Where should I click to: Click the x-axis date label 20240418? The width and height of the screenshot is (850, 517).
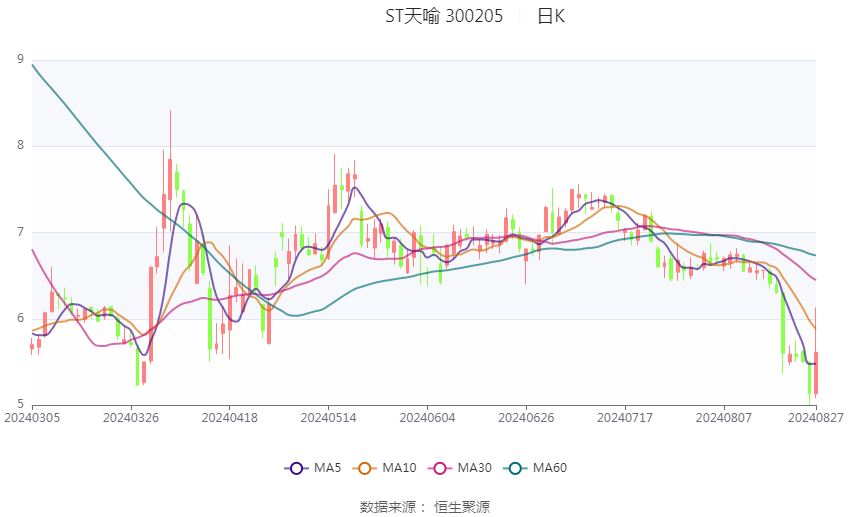click(x=229, y=418)
